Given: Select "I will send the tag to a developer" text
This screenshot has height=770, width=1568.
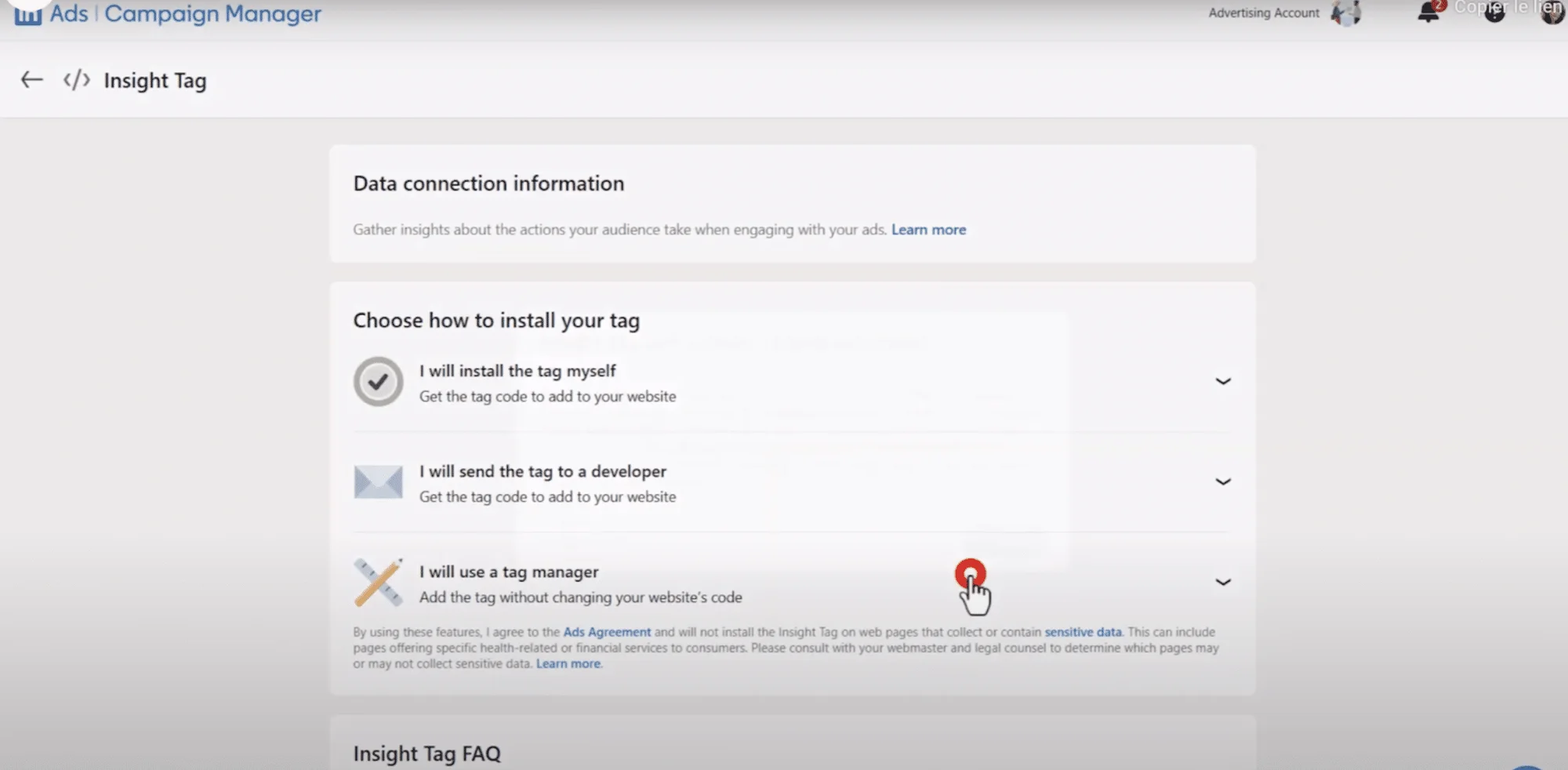Looking at the screenshot, I should tap(543, 471).
